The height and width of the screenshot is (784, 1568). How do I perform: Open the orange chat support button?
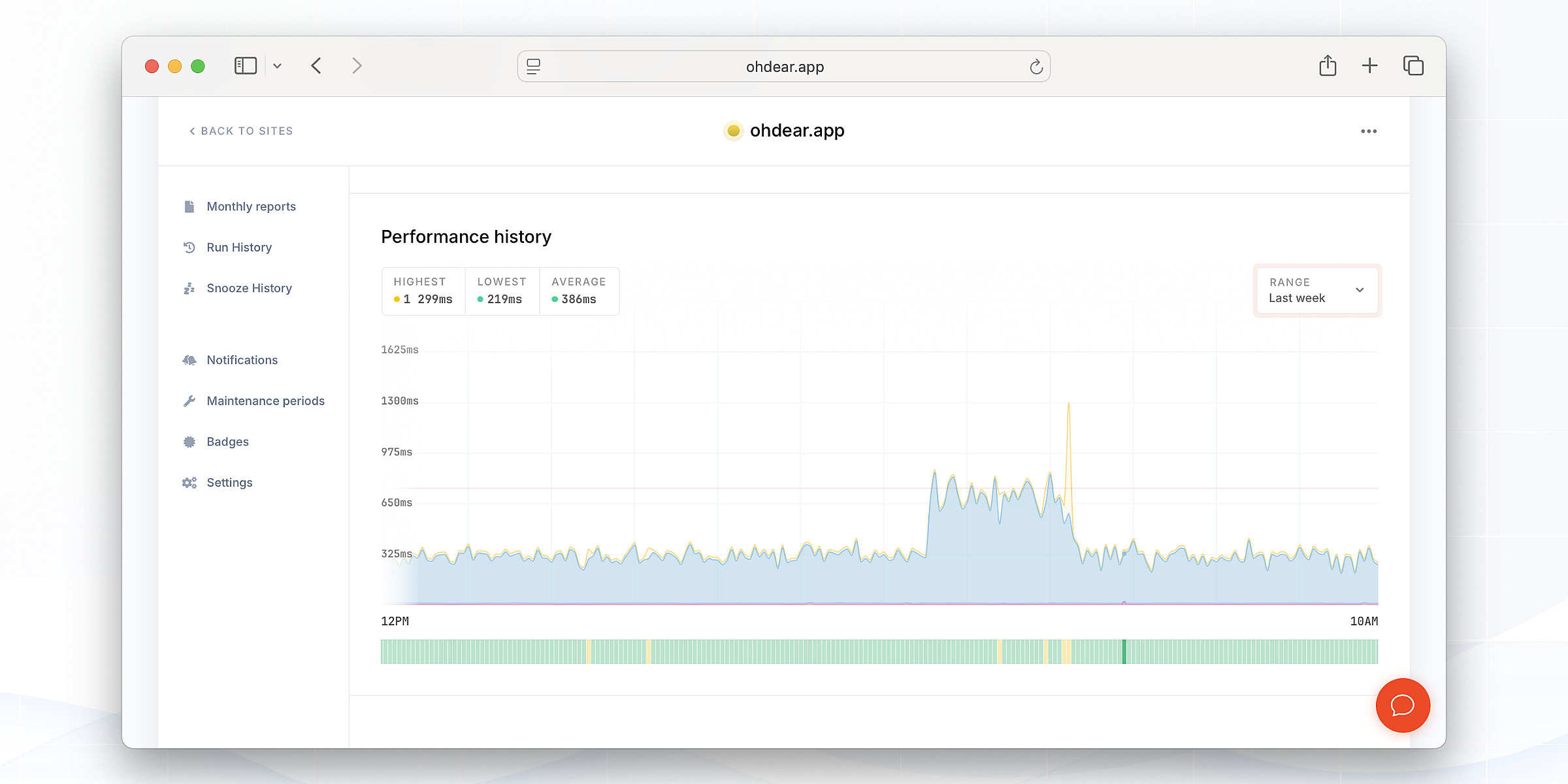click(x=1403, y=706)
